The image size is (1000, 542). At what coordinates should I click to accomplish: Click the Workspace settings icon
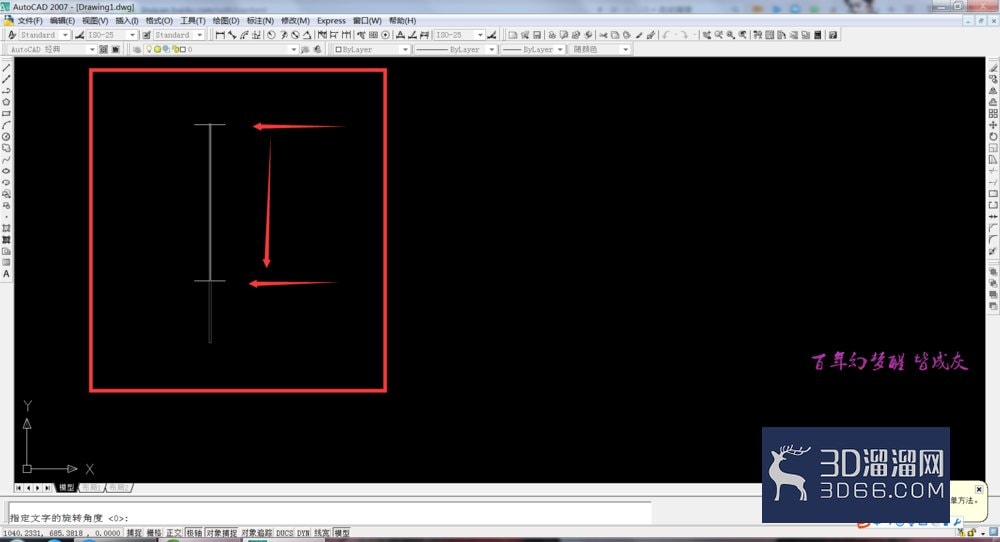[x=103, y=49]
